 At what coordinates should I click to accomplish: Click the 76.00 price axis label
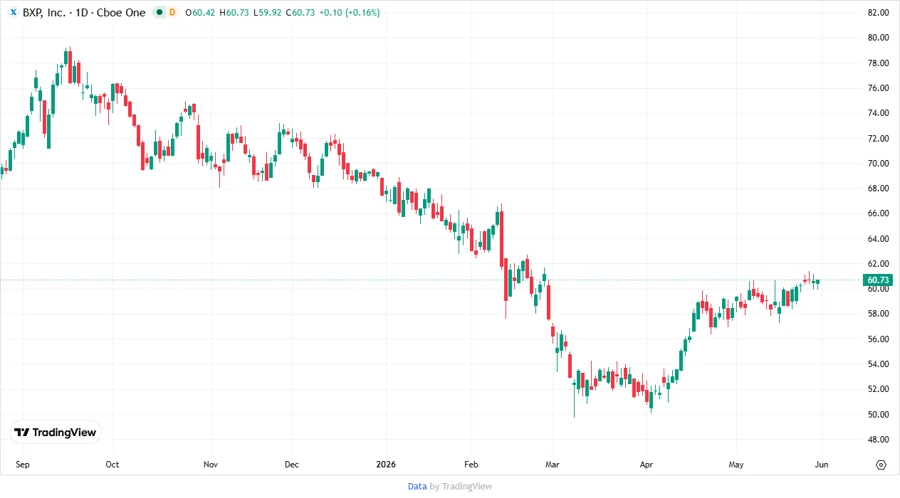tap(878, 88)
